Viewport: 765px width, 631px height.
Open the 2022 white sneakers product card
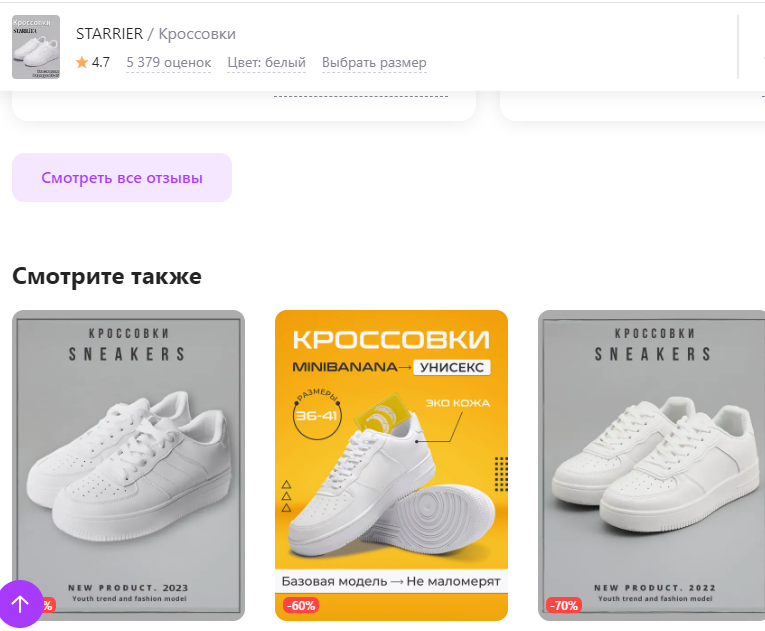click(651, 465)
